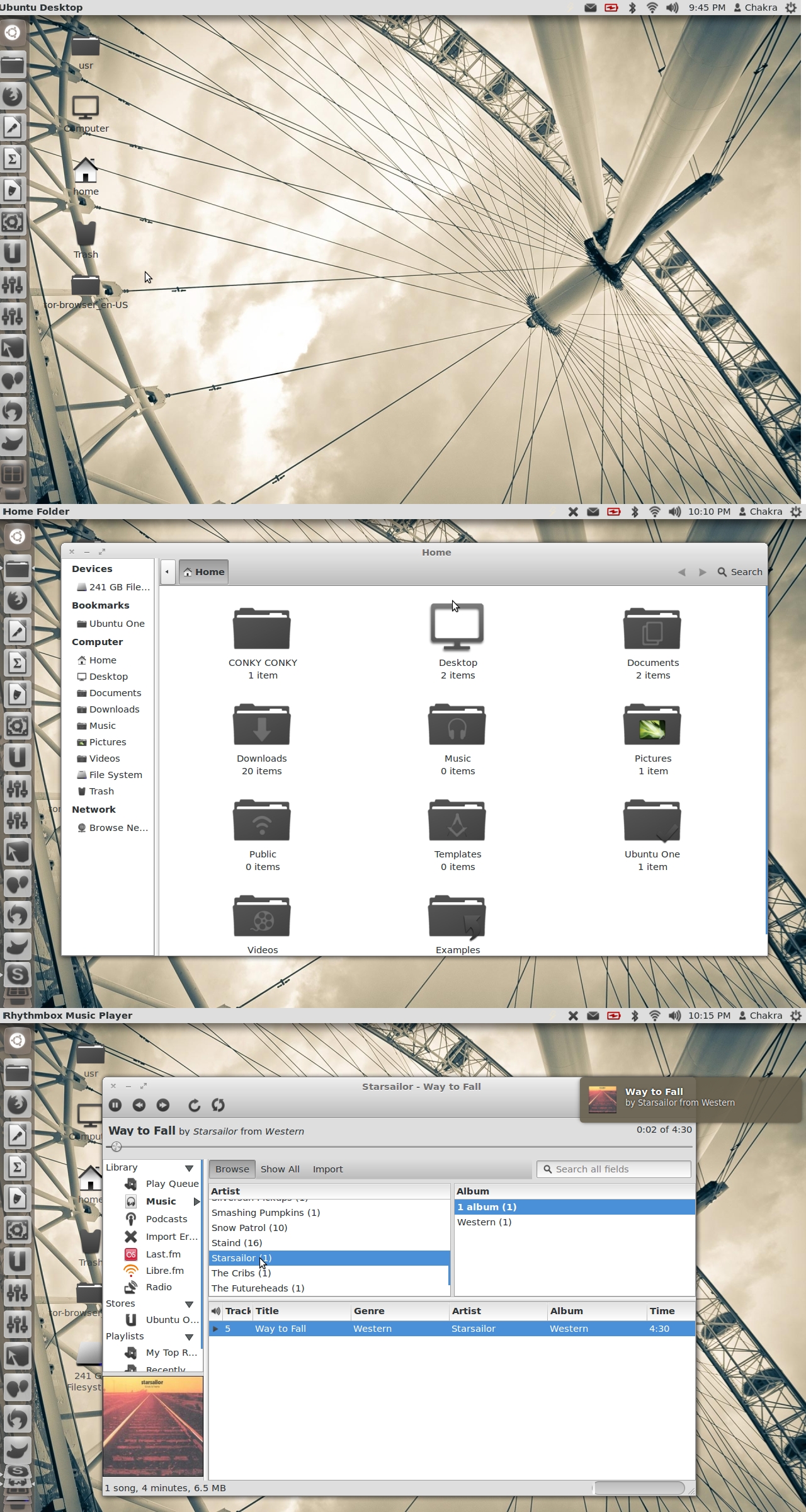The width and height of the screenshot is (806, 1512).
Task: Toggle repeat in Rhythmbox toolbar
Action: [x=195, y=1105]
